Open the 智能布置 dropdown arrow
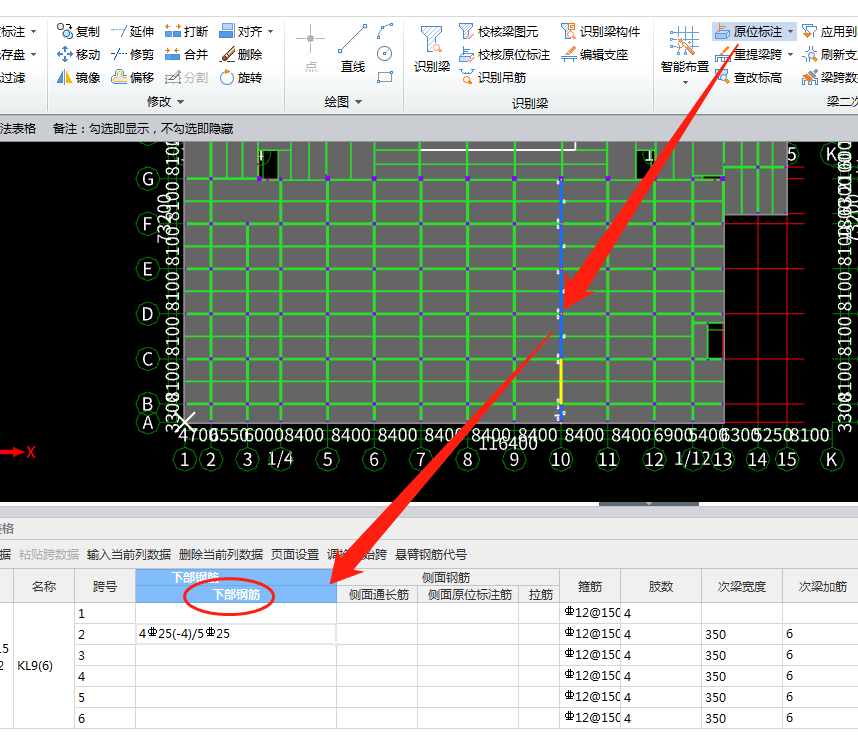 pos(685,83)
